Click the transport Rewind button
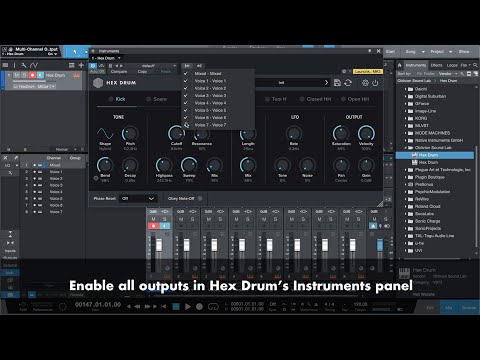The height and width of the screenshot is (360, 480). tap(137, 306)
